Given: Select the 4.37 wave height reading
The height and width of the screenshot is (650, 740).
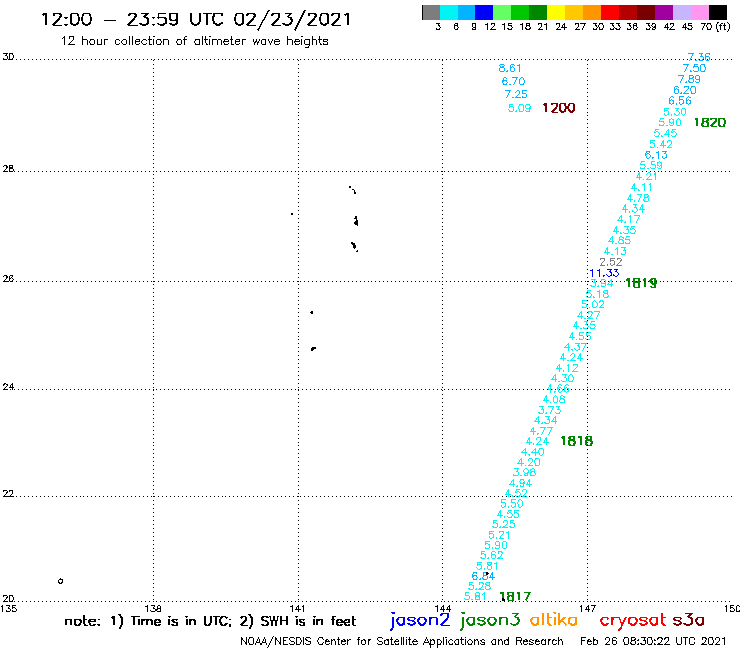Looking at the screenshot, I should tap(575, 347).
